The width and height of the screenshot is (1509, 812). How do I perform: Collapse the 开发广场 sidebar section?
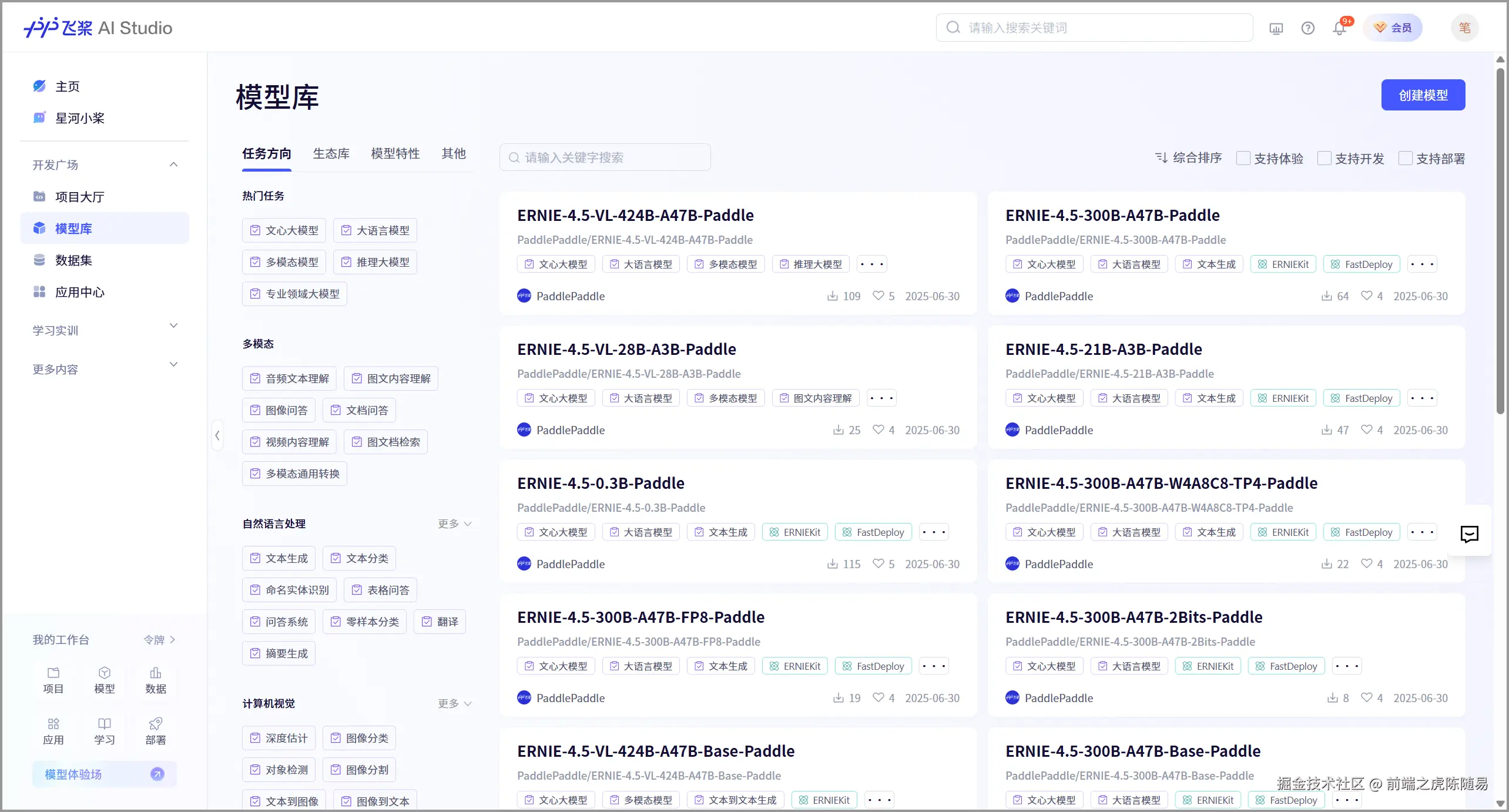173,165
